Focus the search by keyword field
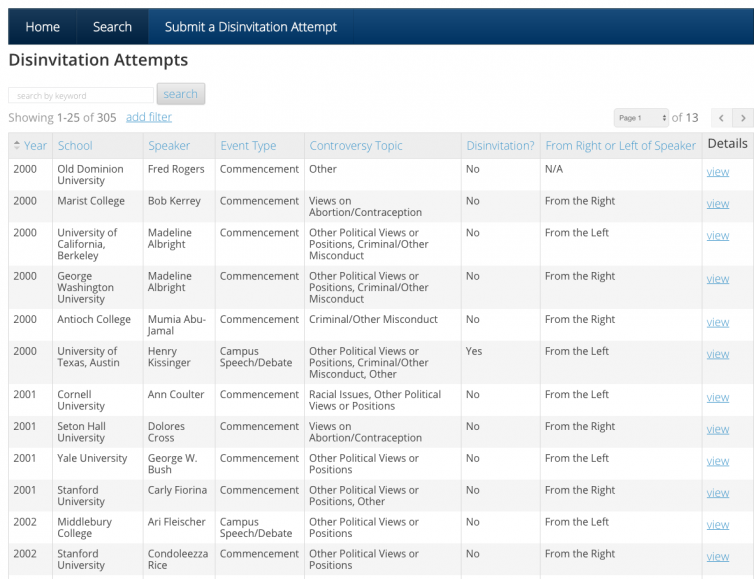Image resolution: width=754 pixels, height=579 pixels. coord(81,95)
